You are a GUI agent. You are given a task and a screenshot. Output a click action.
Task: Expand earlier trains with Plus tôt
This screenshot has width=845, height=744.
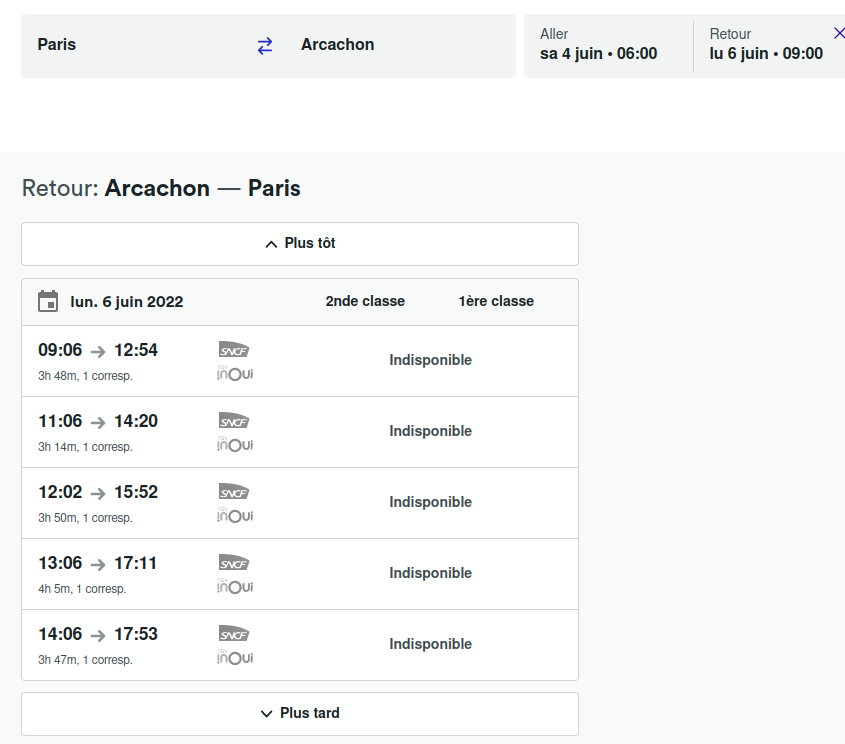[x=299, y=243]
